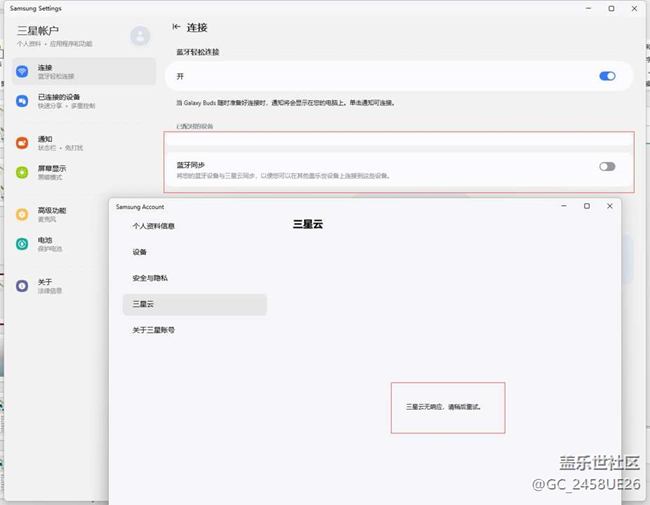The height and width of the screenshot is (505, 650).
Task: Open 已连接的设备 via its sidebar icon
Action: point(22,101)
